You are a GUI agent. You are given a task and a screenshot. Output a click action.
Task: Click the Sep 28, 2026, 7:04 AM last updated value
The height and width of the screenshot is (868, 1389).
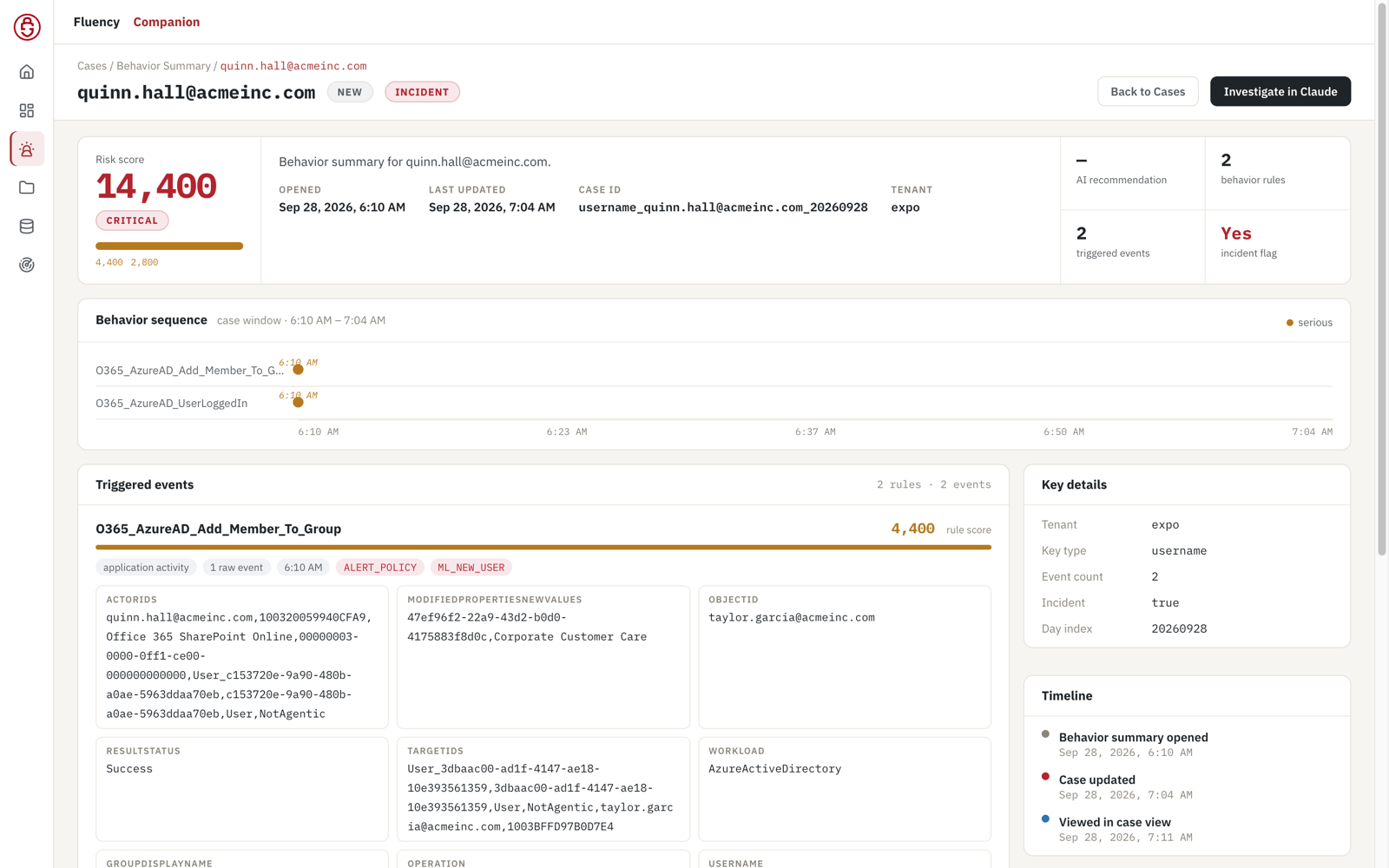click(x=492, y=207)
